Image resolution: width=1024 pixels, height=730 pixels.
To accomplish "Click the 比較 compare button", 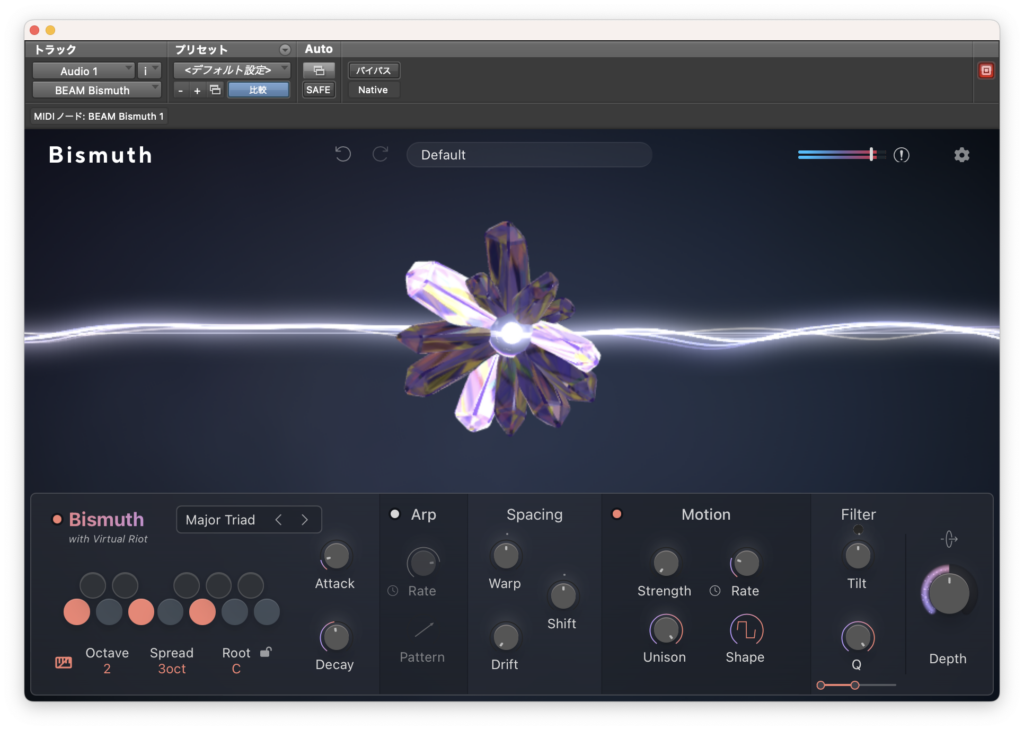I will point(258,90).
